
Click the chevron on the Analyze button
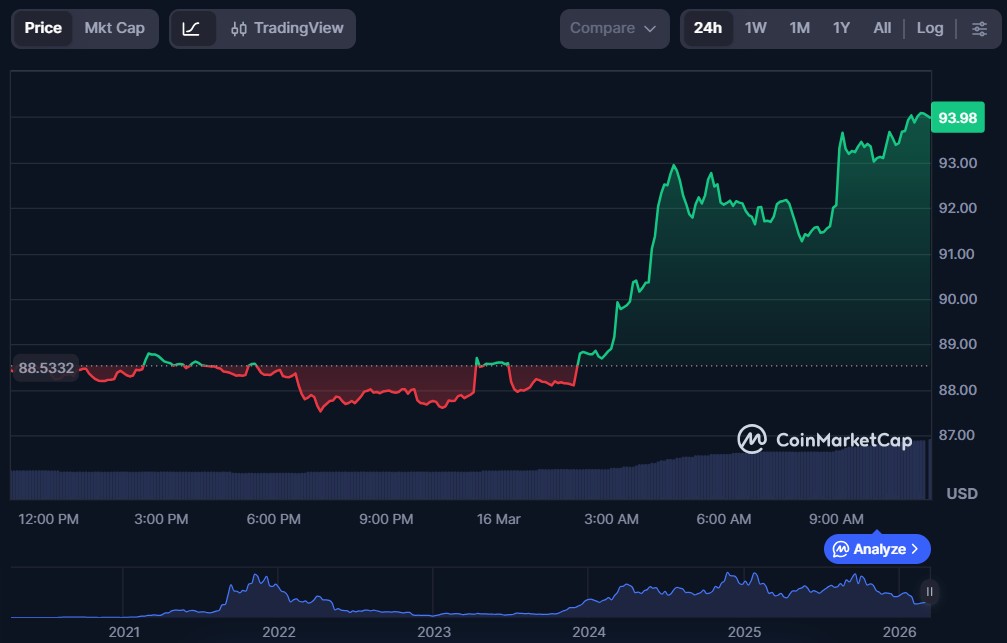(914, 549)
